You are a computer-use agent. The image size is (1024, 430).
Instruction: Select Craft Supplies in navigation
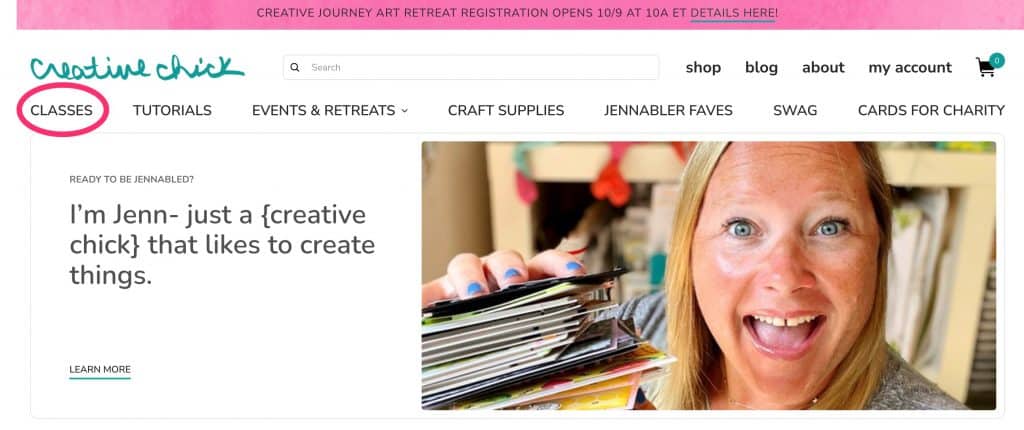506,110
